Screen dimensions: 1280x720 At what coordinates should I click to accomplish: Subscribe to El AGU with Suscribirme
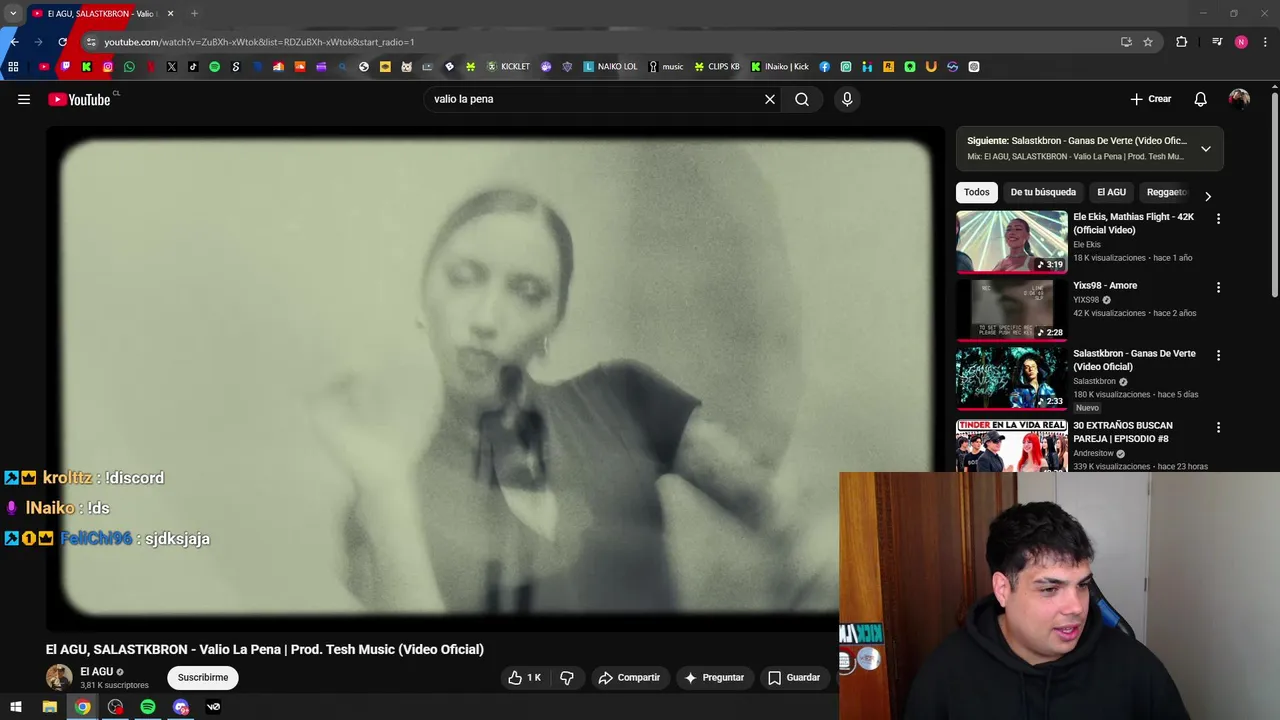[203, 677]
